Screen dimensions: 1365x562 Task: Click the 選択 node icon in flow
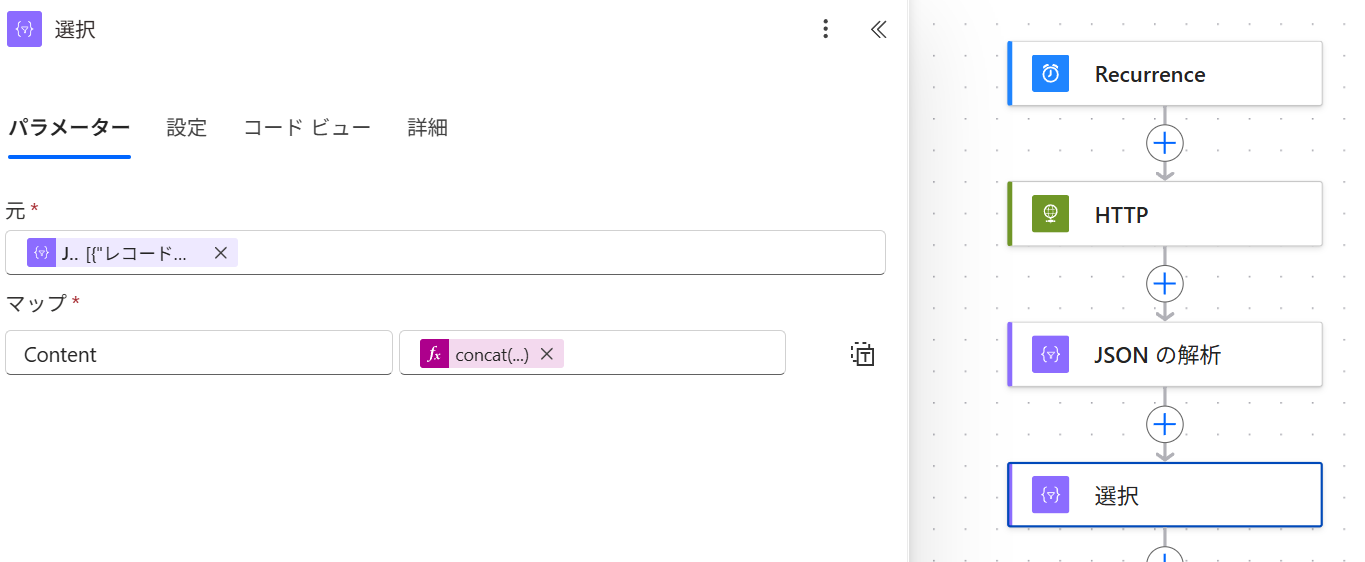coord(1050,495)
